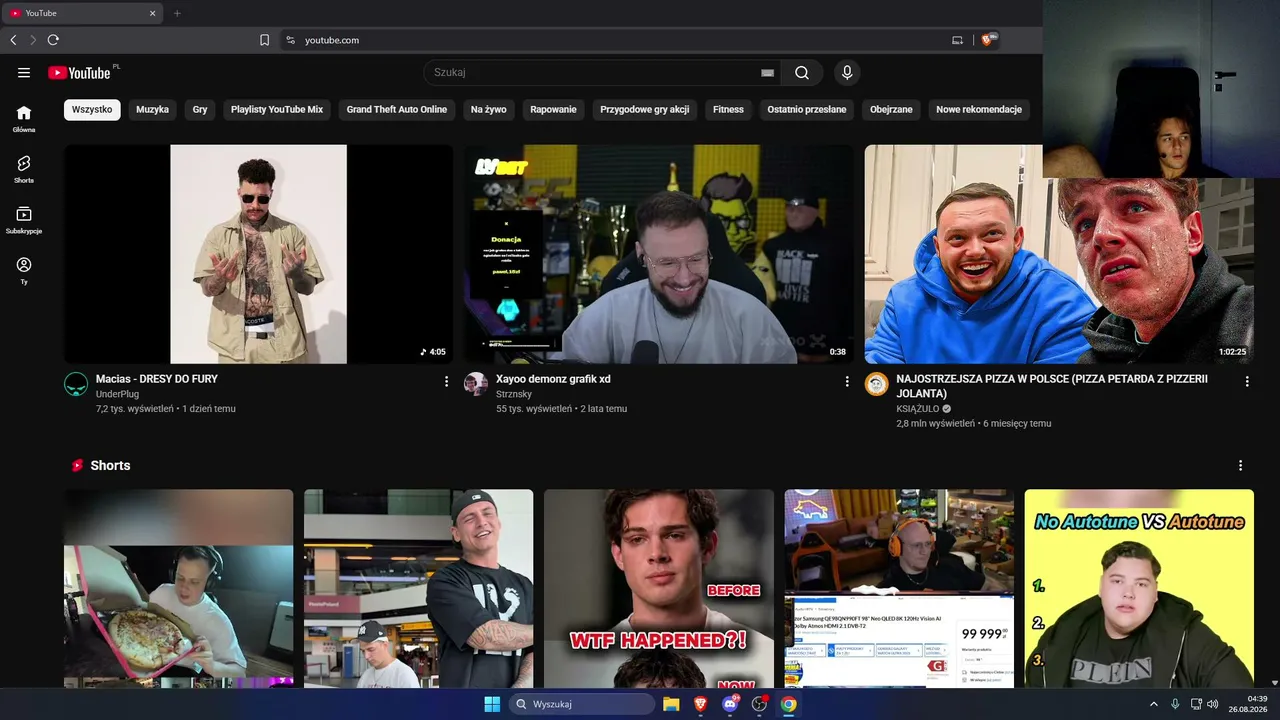Click the Windows Wyszukaj taskbar search box

(x=582, y=704)
